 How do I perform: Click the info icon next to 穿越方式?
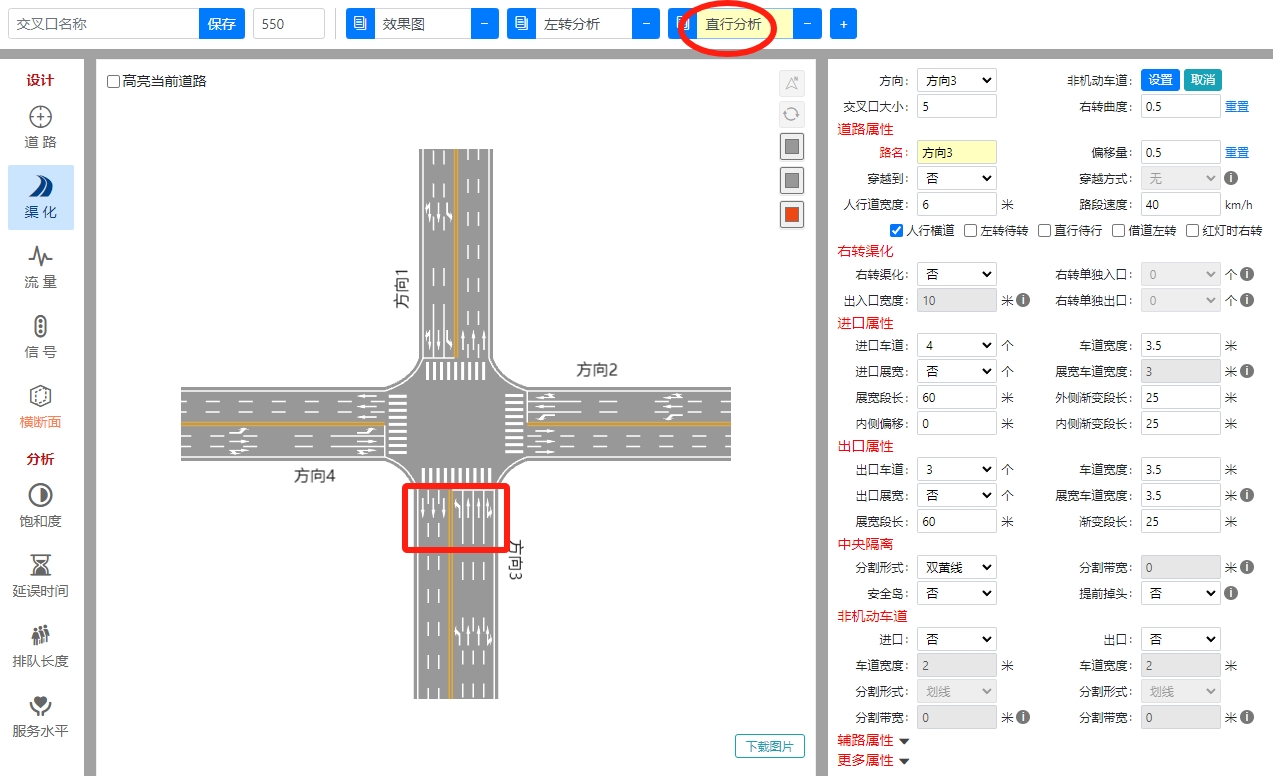pyautogui.click(x=1231, y=178)
